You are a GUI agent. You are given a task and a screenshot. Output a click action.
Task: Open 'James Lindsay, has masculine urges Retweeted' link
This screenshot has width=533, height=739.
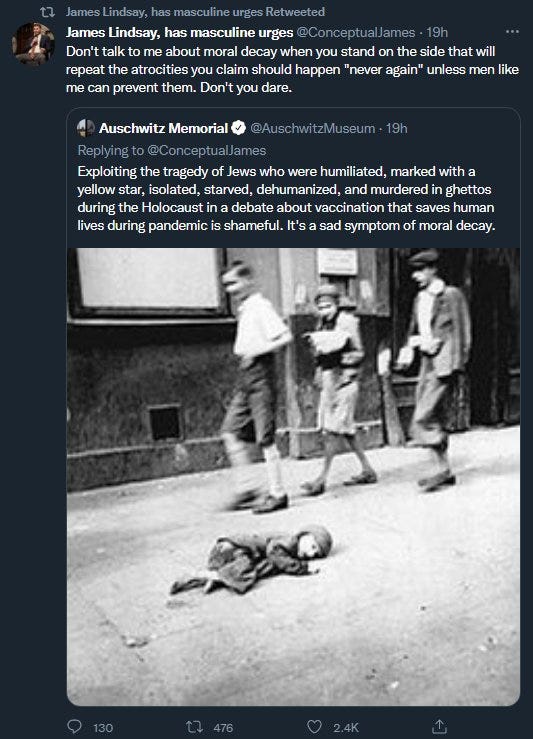tap(195, 12)
